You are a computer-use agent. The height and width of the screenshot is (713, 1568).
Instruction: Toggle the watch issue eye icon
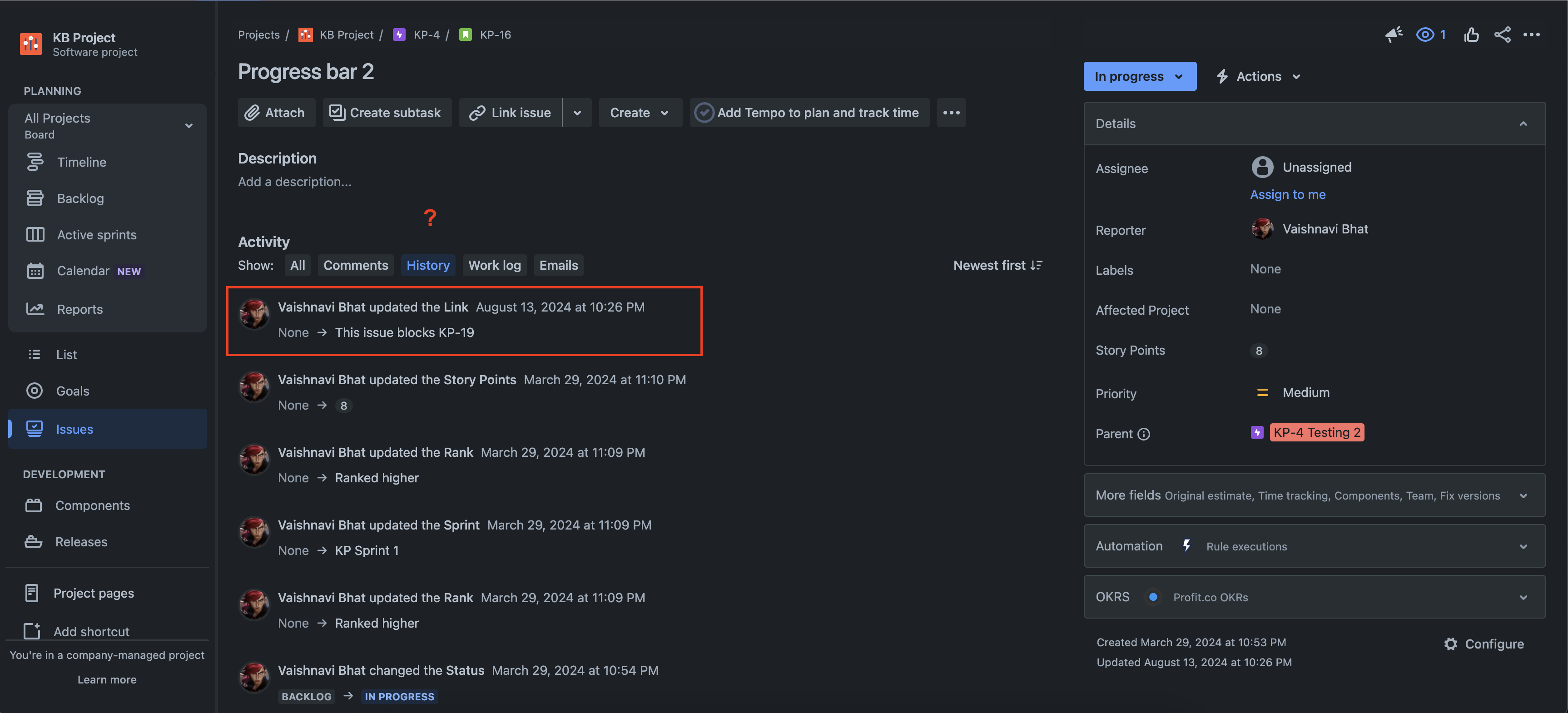pos(1425,35)
